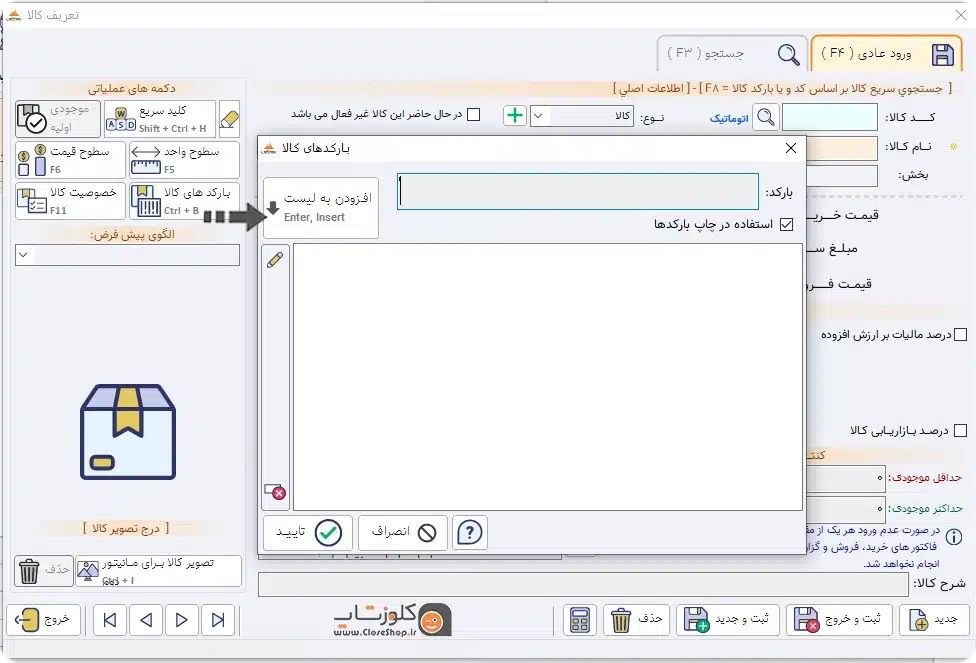Viewport: 976px width, 663px height.
Task: Click تصویر کالا برای مانیتور button
Action: (x=159, y=571)
